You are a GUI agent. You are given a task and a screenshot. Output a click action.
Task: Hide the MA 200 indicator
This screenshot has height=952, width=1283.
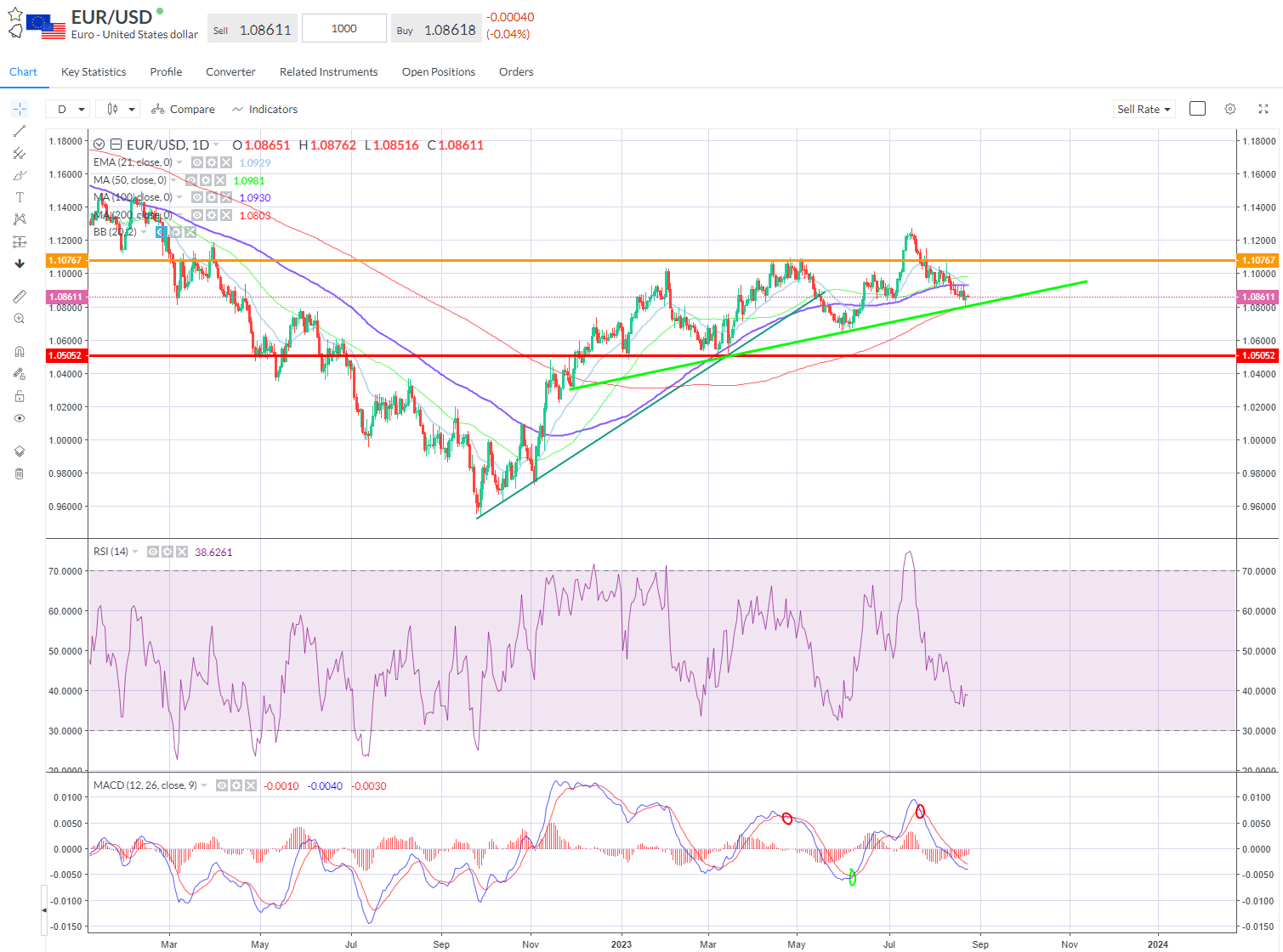pyautogui.click(x=197, y=215)
